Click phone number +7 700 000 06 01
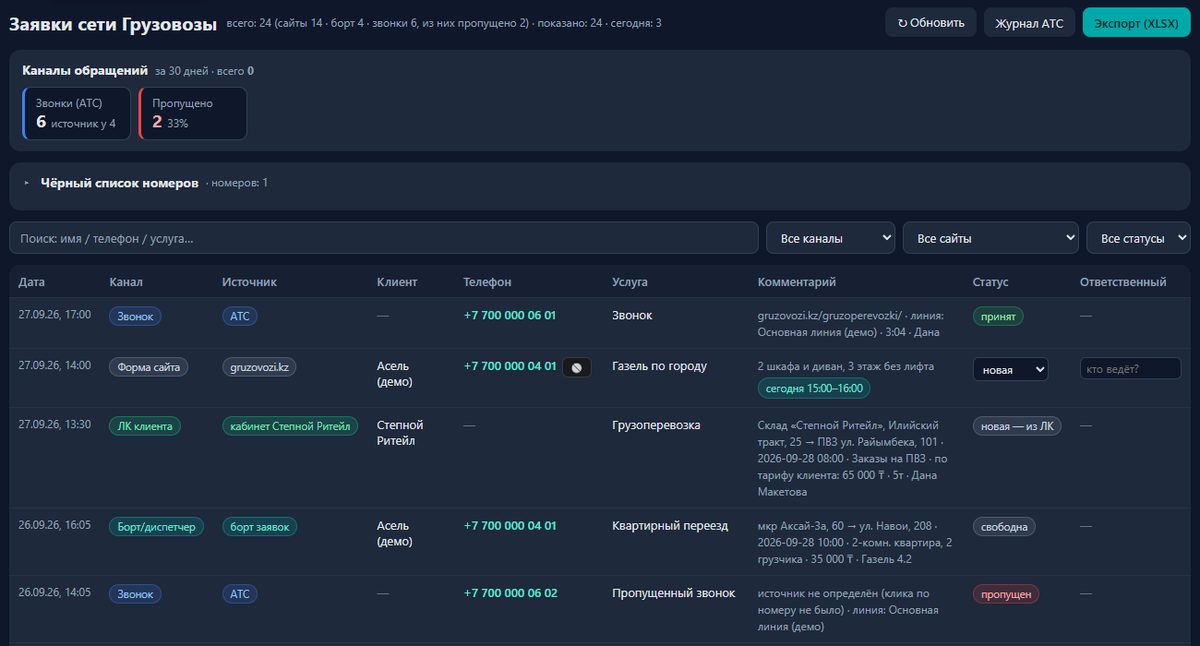 click(510, 315)
